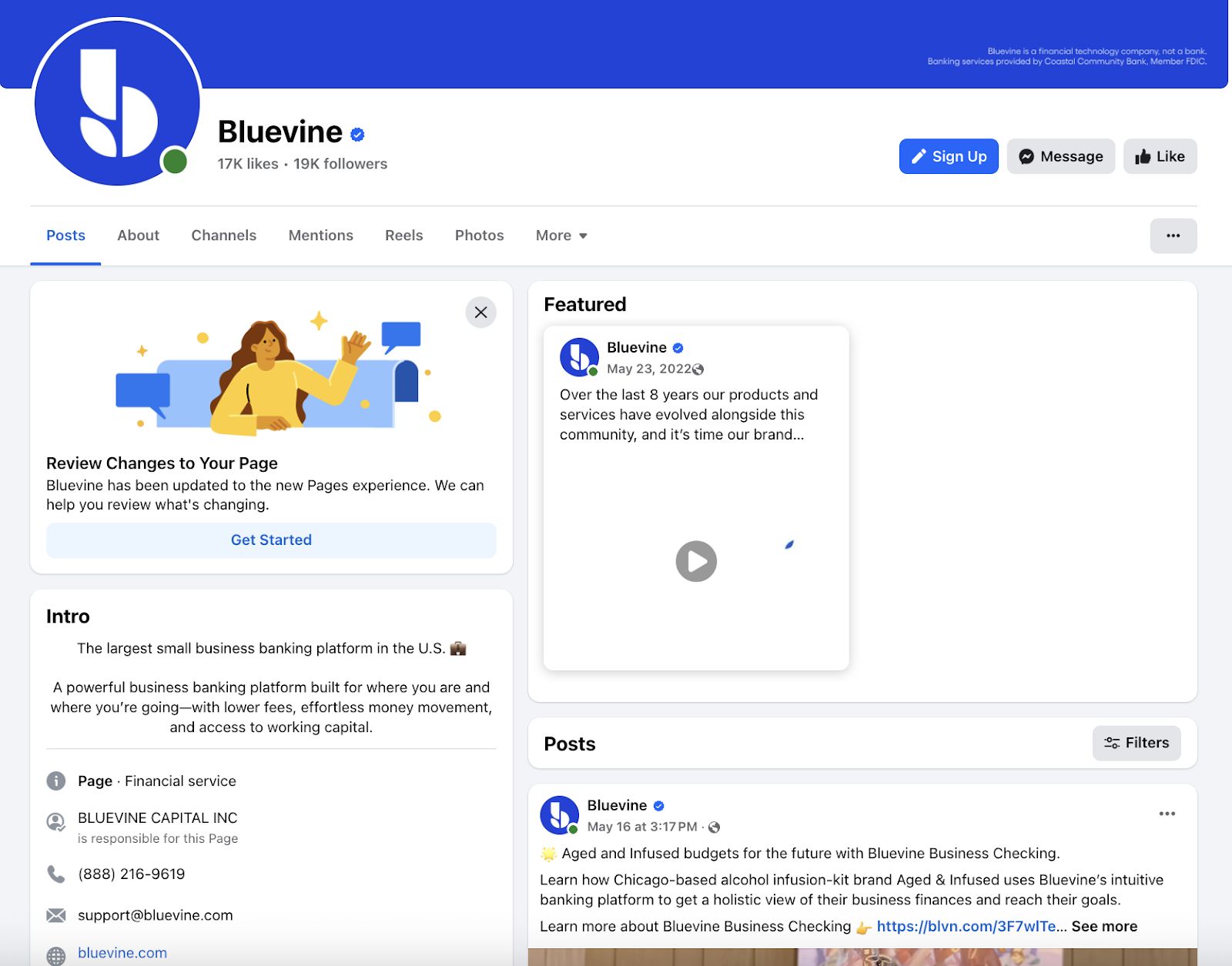This screenshot has width=1232, height=966.
Task: Play the featured video
Action: pos(696,561)
